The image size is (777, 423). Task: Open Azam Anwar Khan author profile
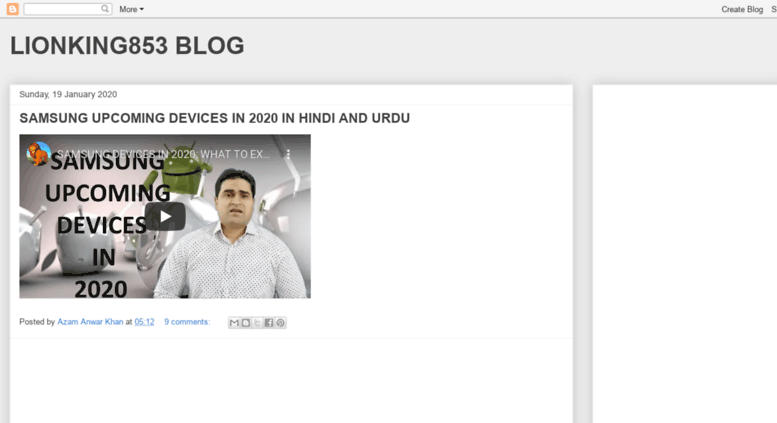tap(90, 322)
